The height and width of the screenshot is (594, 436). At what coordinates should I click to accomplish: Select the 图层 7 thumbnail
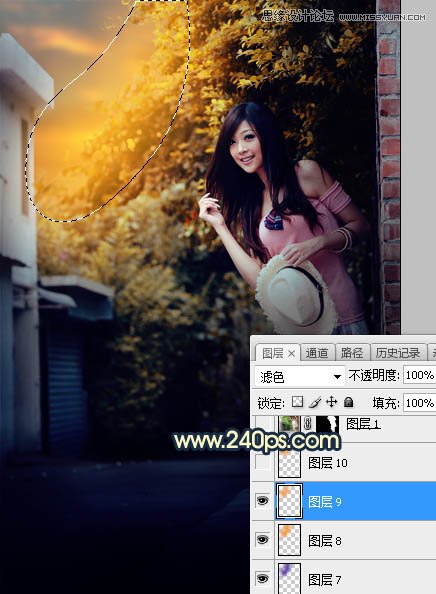[x=289, y=578]
